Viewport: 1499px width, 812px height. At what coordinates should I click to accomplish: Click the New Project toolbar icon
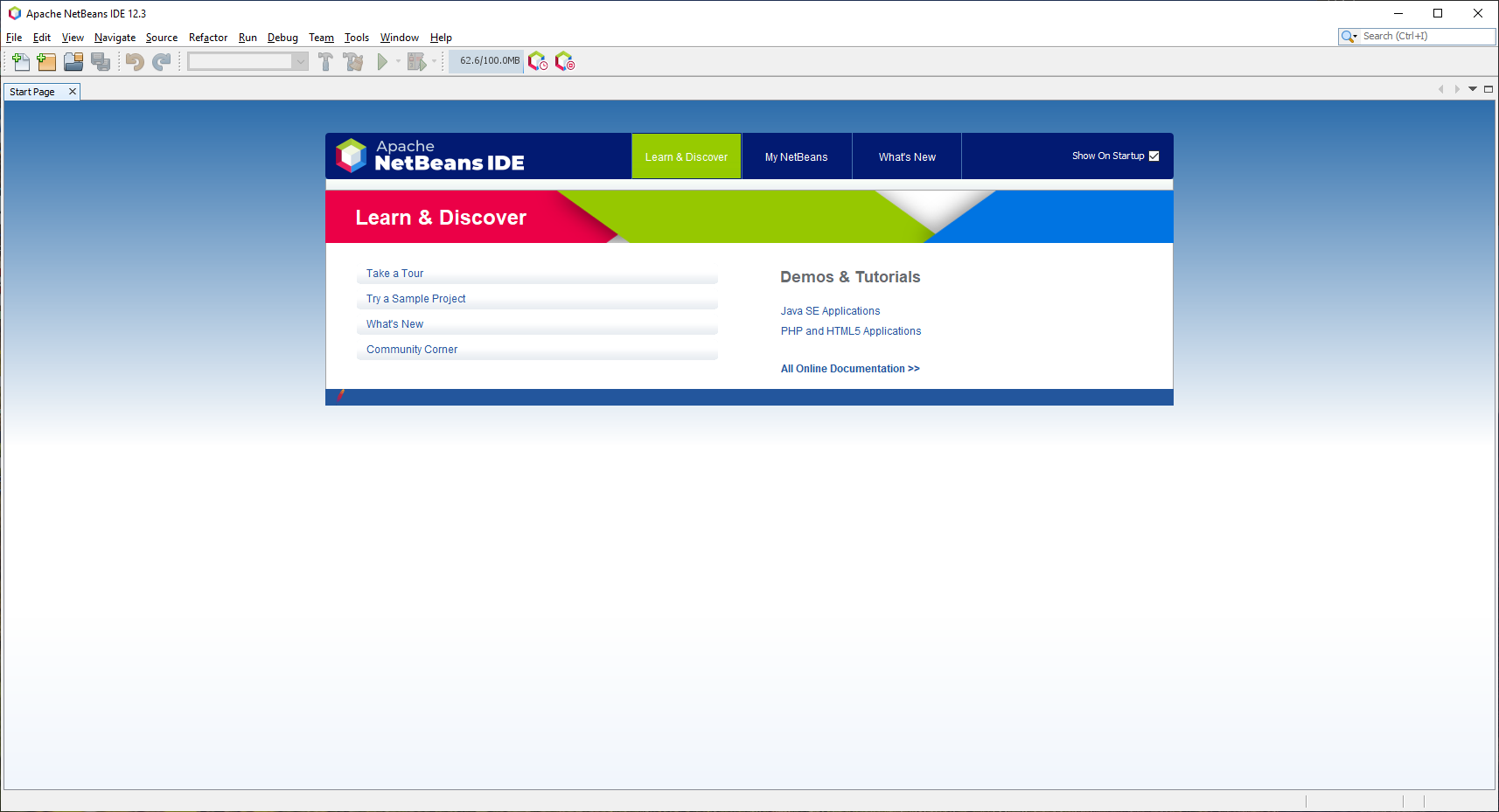click(46, 61)
